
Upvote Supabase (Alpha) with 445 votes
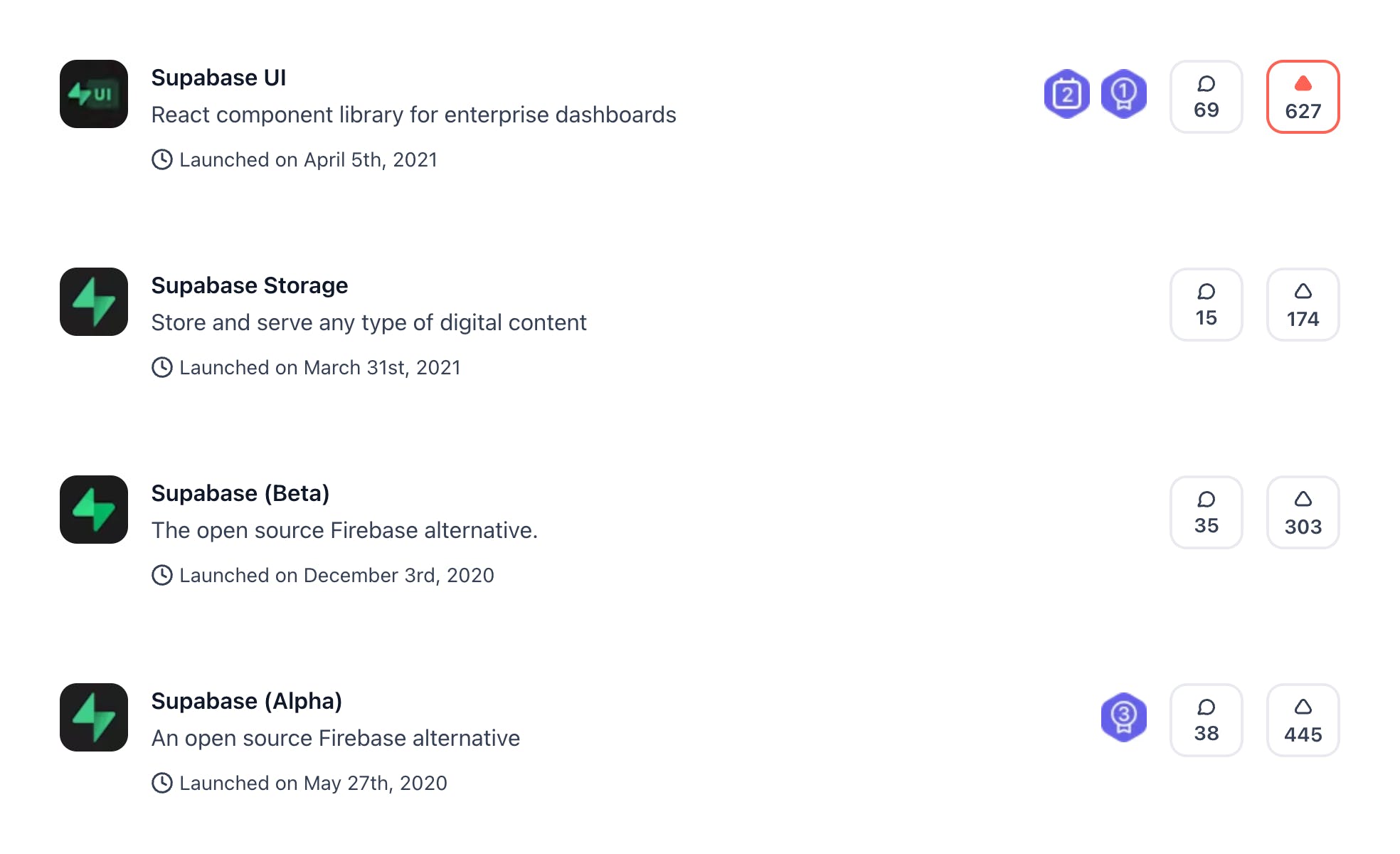point(1303,720)
